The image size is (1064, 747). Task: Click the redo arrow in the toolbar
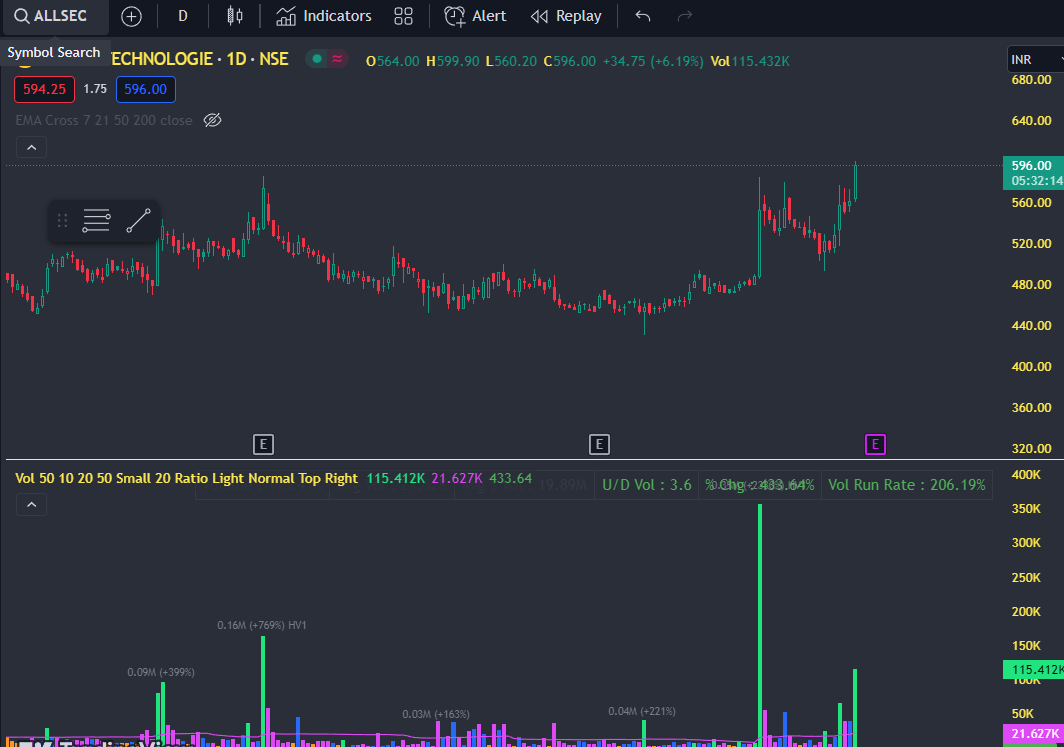(684, 16)
